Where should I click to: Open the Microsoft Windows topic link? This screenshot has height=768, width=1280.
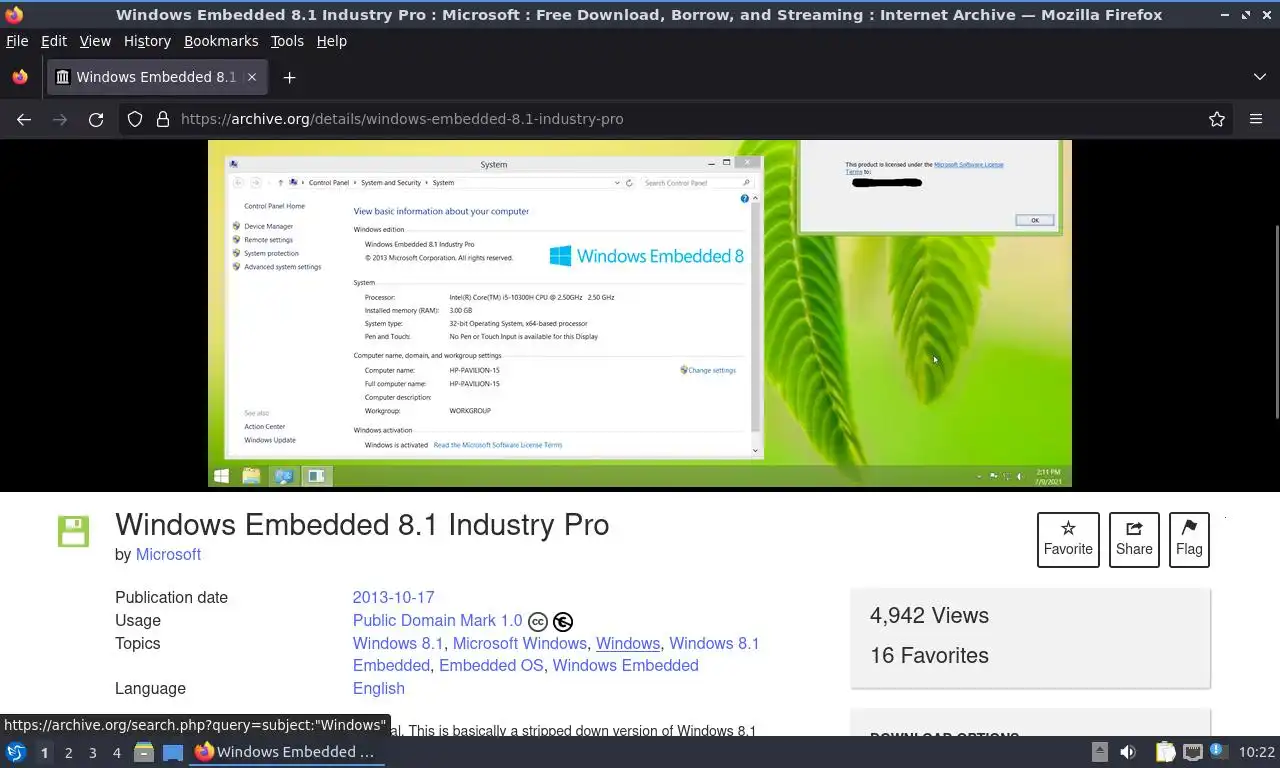[x=520, y=643]
